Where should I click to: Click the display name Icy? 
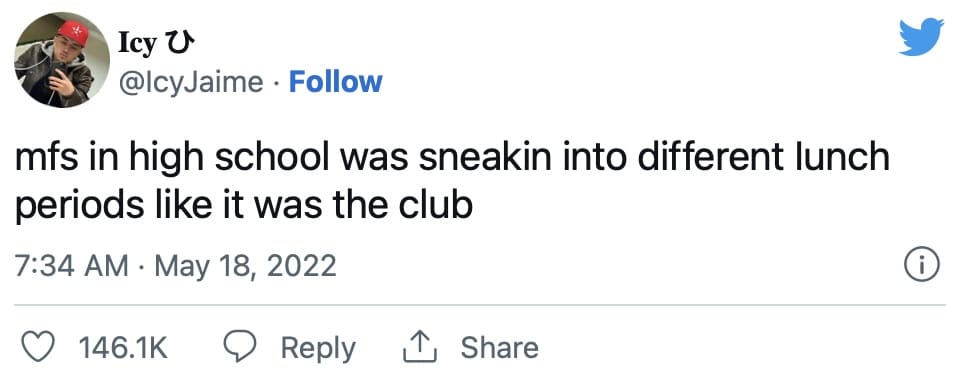(x=137, y=44)
